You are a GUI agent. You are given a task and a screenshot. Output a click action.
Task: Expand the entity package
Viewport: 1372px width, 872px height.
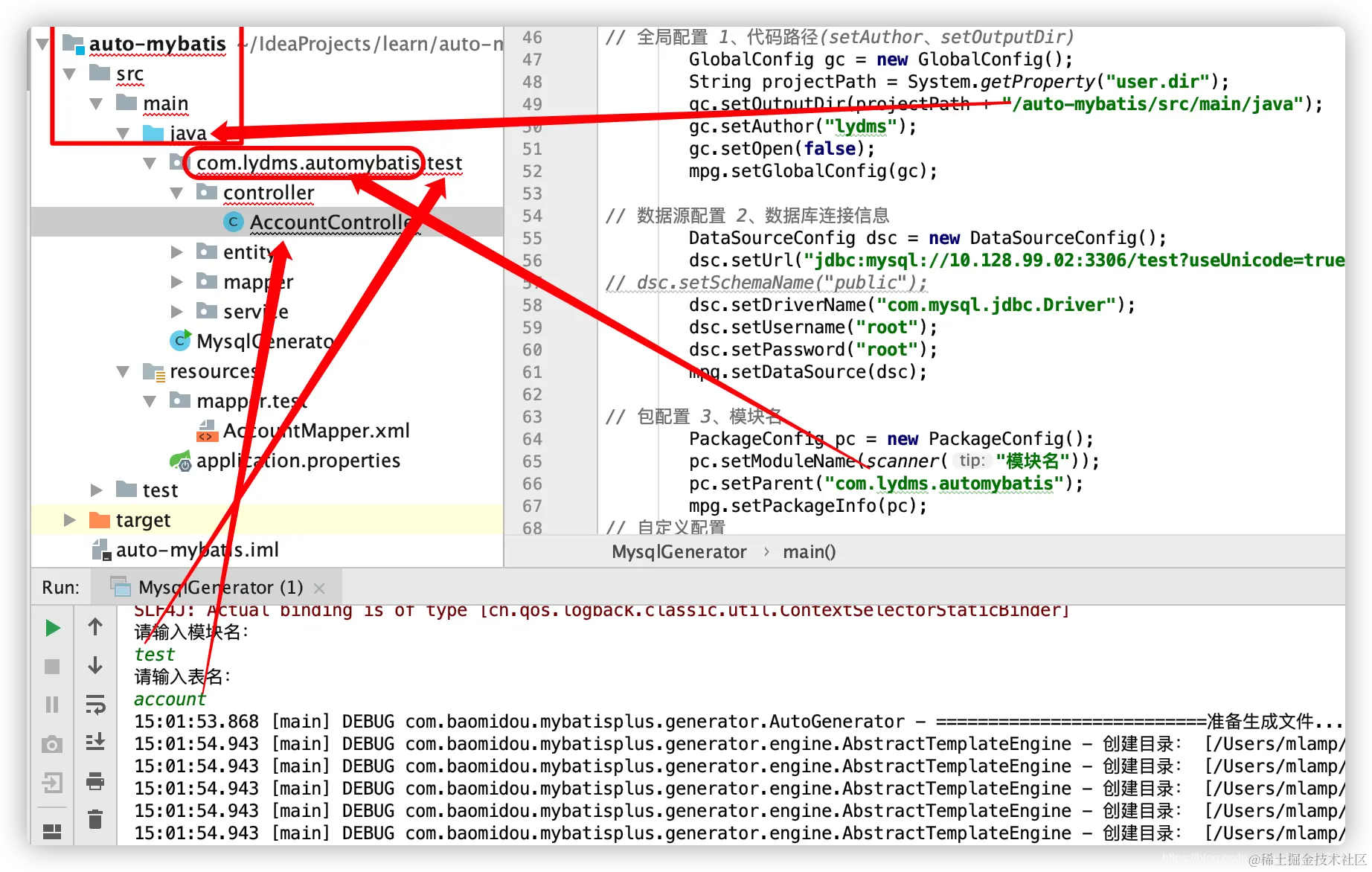click(x=176, y=252)
